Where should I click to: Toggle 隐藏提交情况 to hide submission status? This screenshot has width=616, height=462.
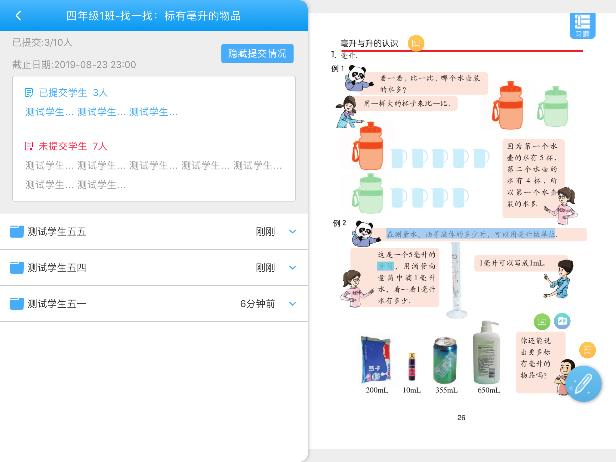(257, 54)
